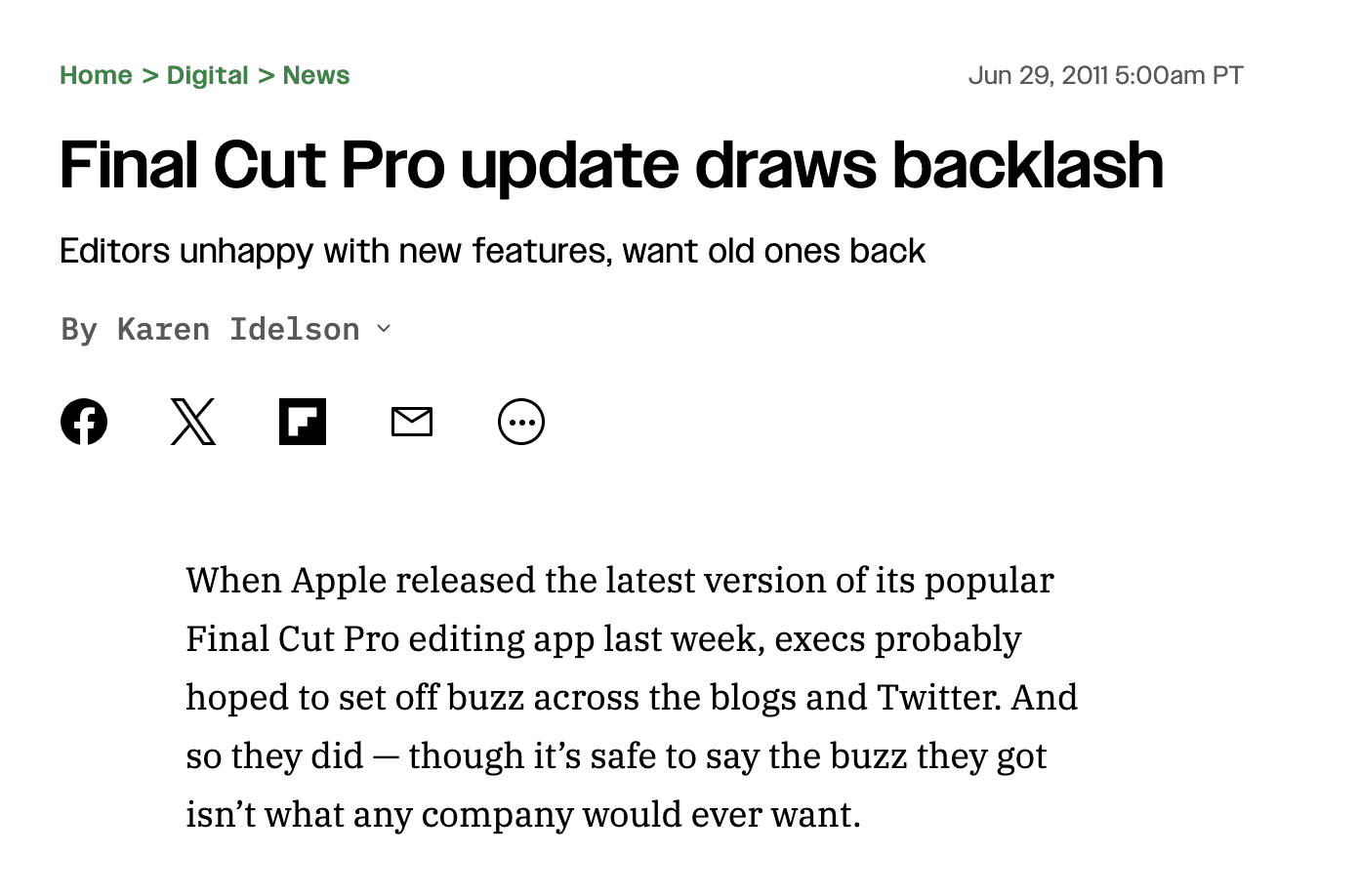The image size is (1359, 896).
Task: Click the word Twitter in the paragraph
Action: pyautogui.click(x=938, y=697)
